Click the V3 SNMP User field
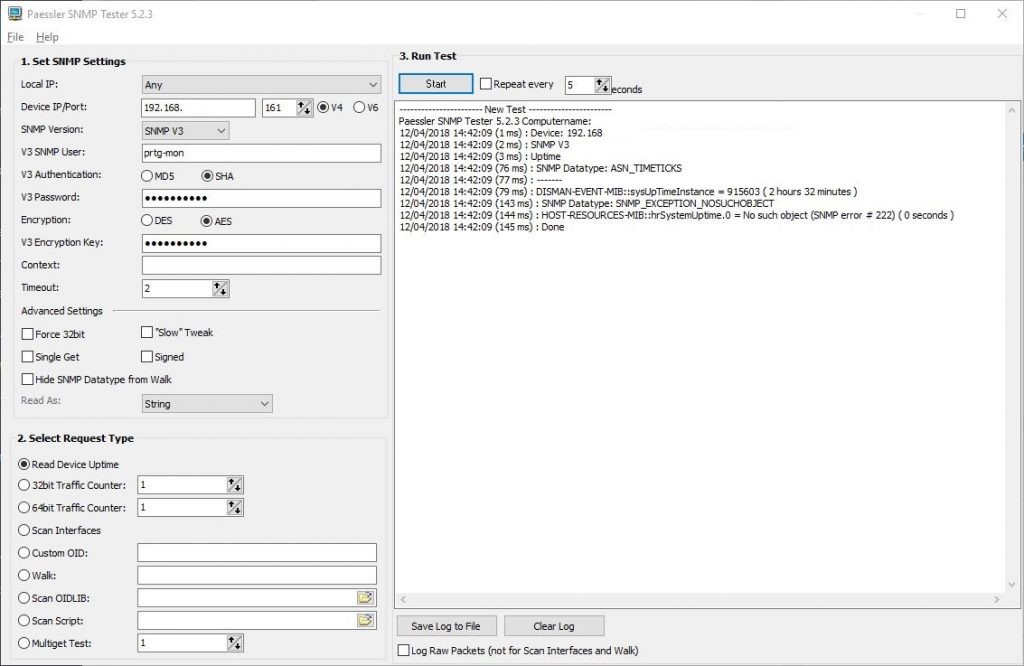Image resolution: width=1024 pixels, height=666 pixels. [x=261, y=153]
